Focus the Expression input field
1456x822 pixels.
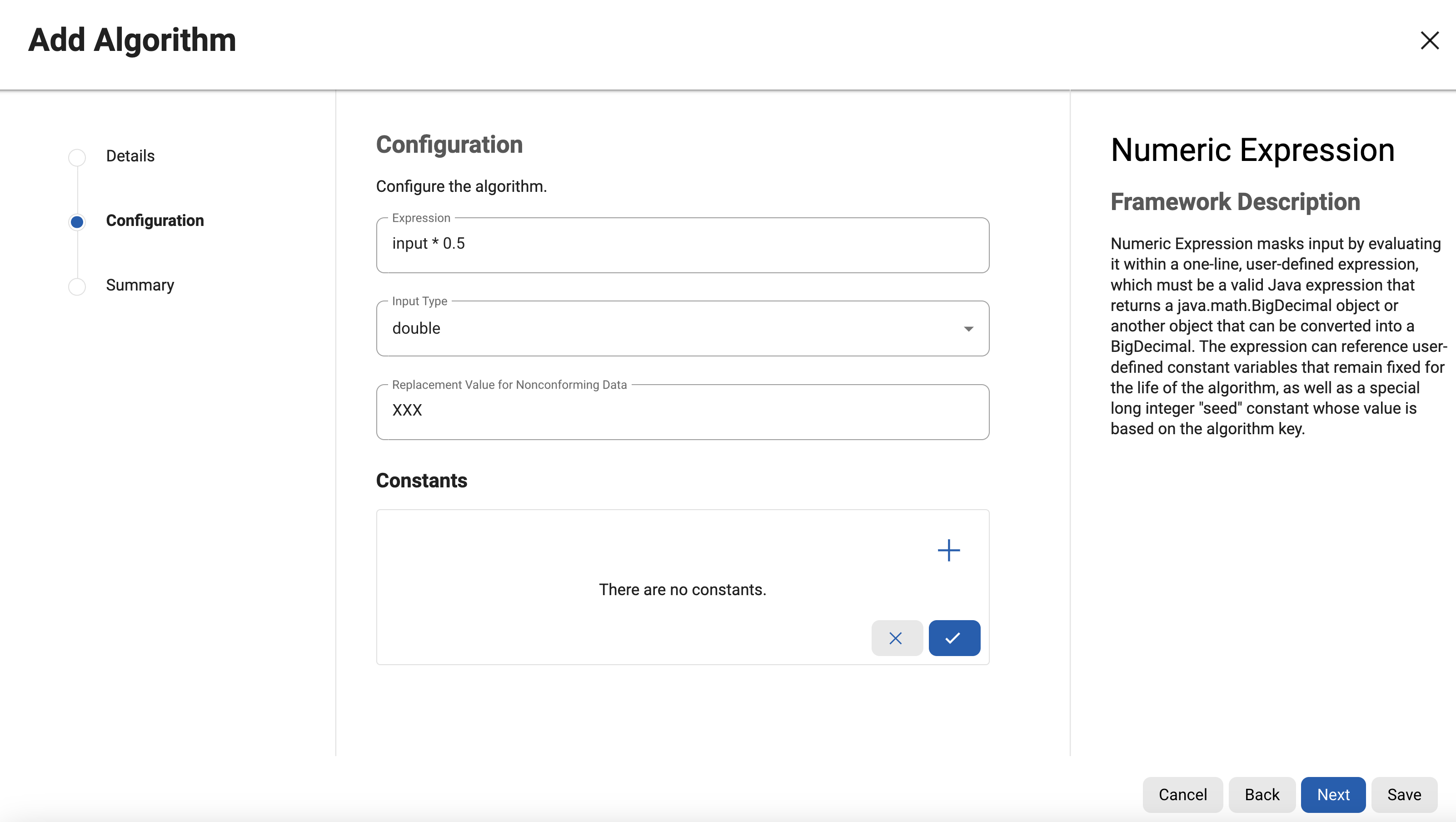tap(682, 244)
